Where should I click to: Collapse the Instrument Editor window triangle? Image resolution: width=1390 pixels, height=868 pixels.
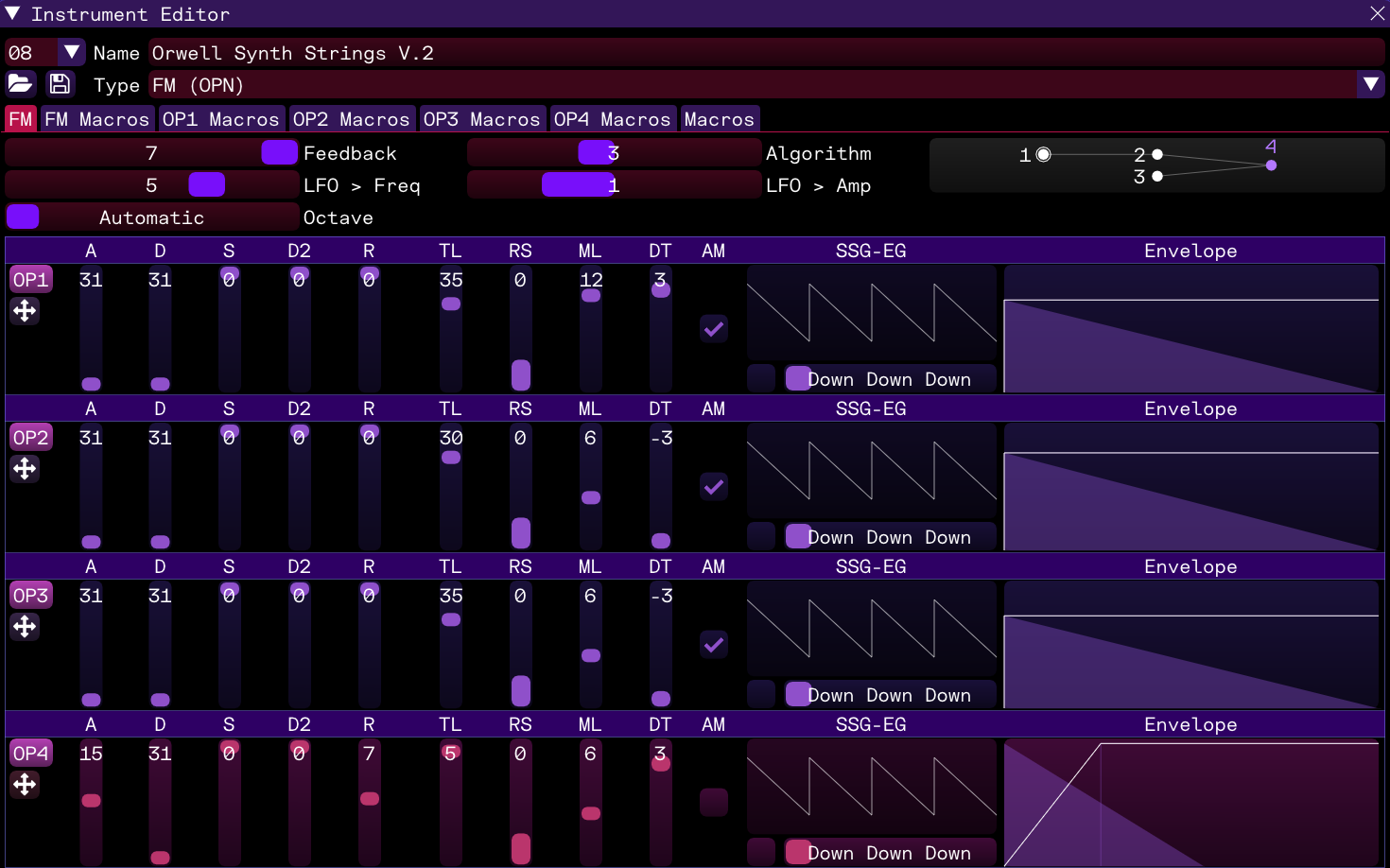[x=12, y=13]
